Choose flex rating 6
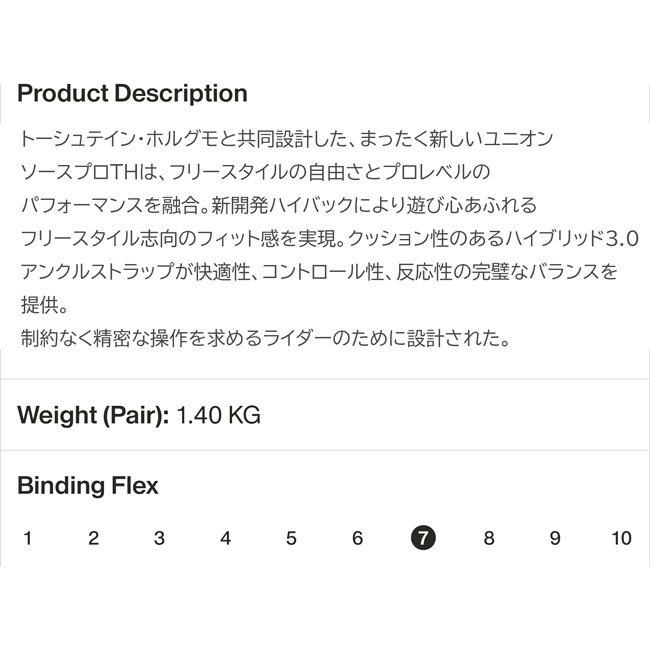The width and height of the screenshot is (650, 650). pyautogui.click(x=357, y=538)
